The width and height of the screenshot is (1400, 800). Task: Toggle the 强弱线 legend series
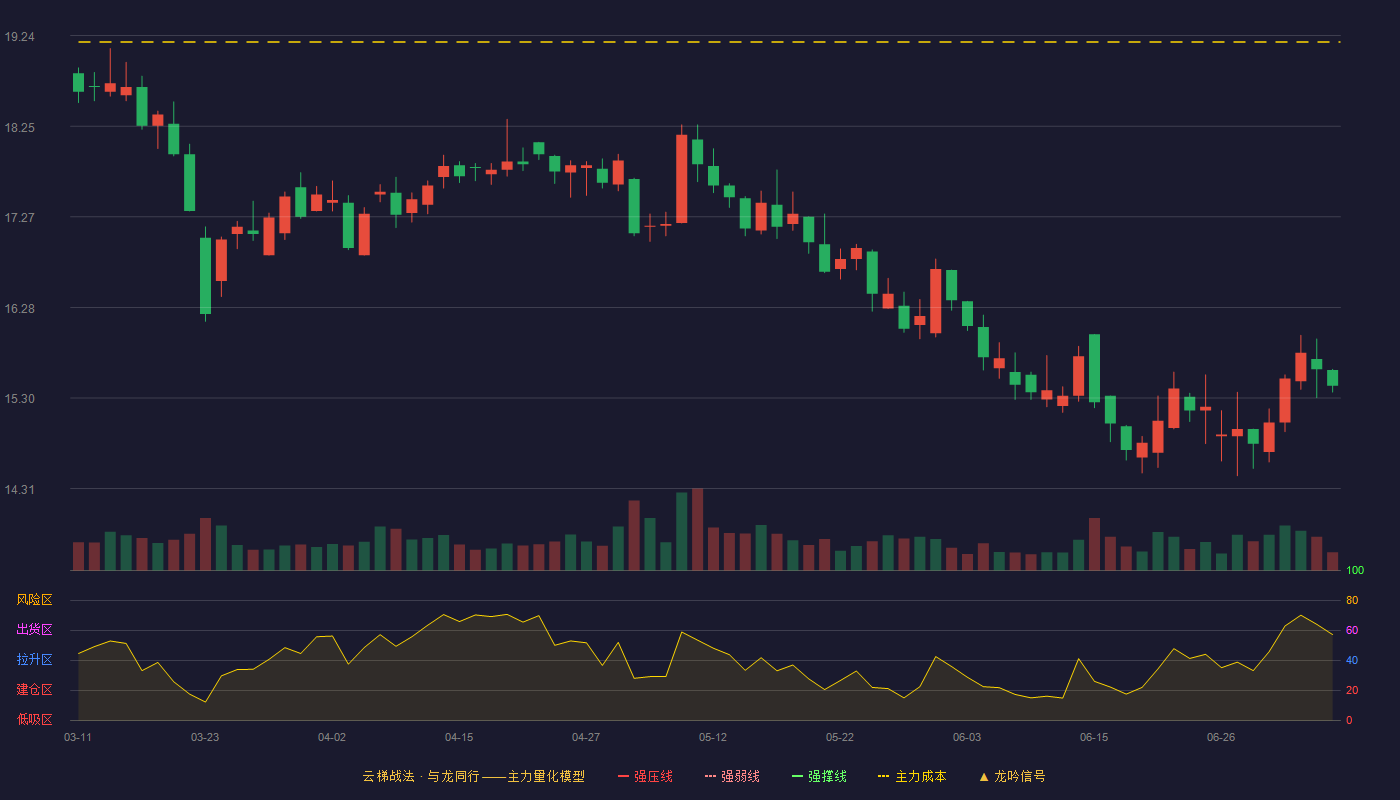(732, 776)
